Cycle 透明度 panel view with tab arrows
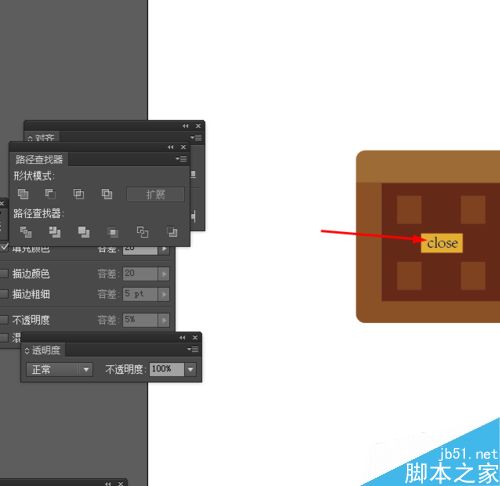500x486 pixels. (x=27, y=351)
